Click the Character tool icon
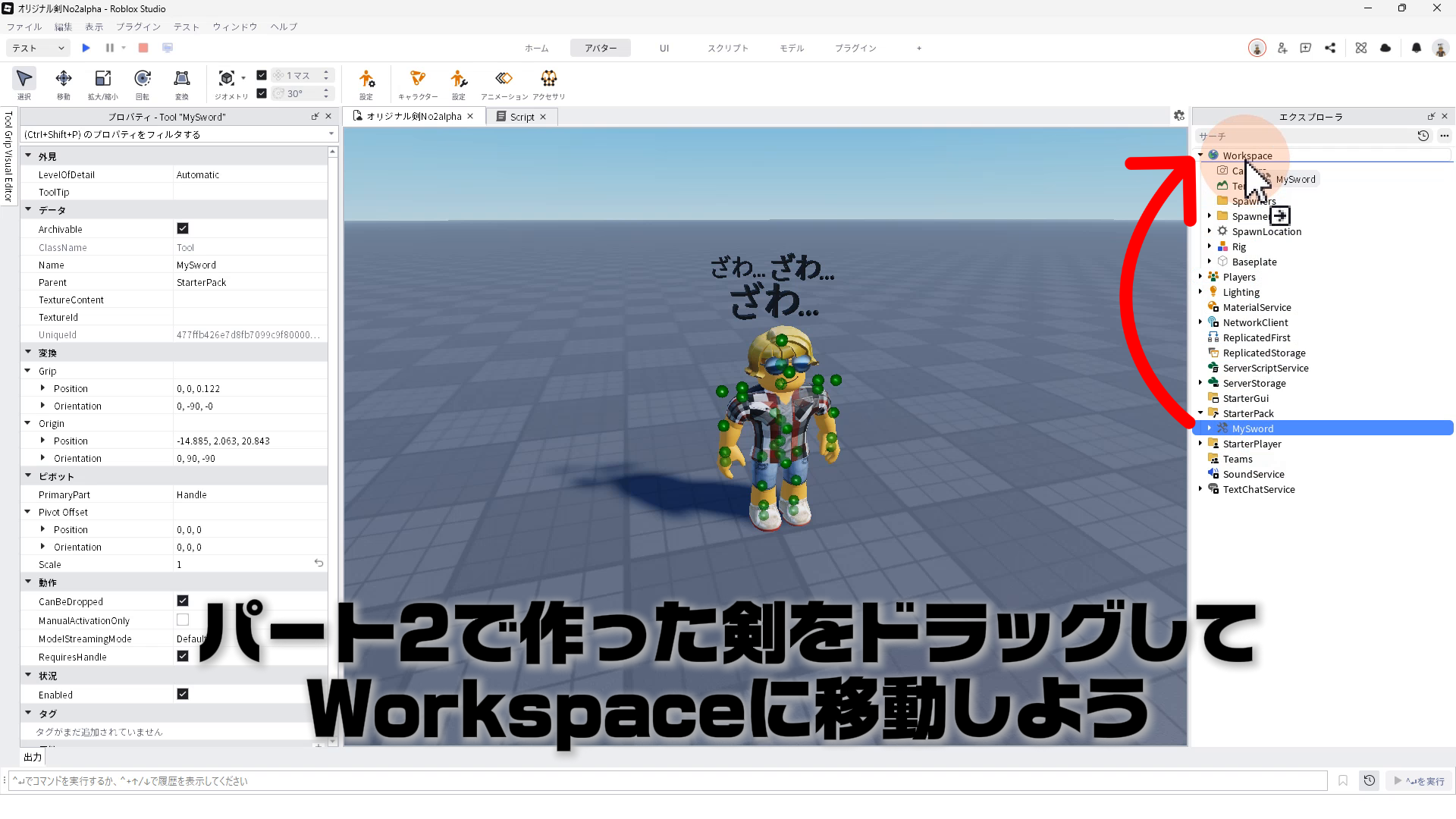This screenshot has width=1456, height=819. pos(417,79)
